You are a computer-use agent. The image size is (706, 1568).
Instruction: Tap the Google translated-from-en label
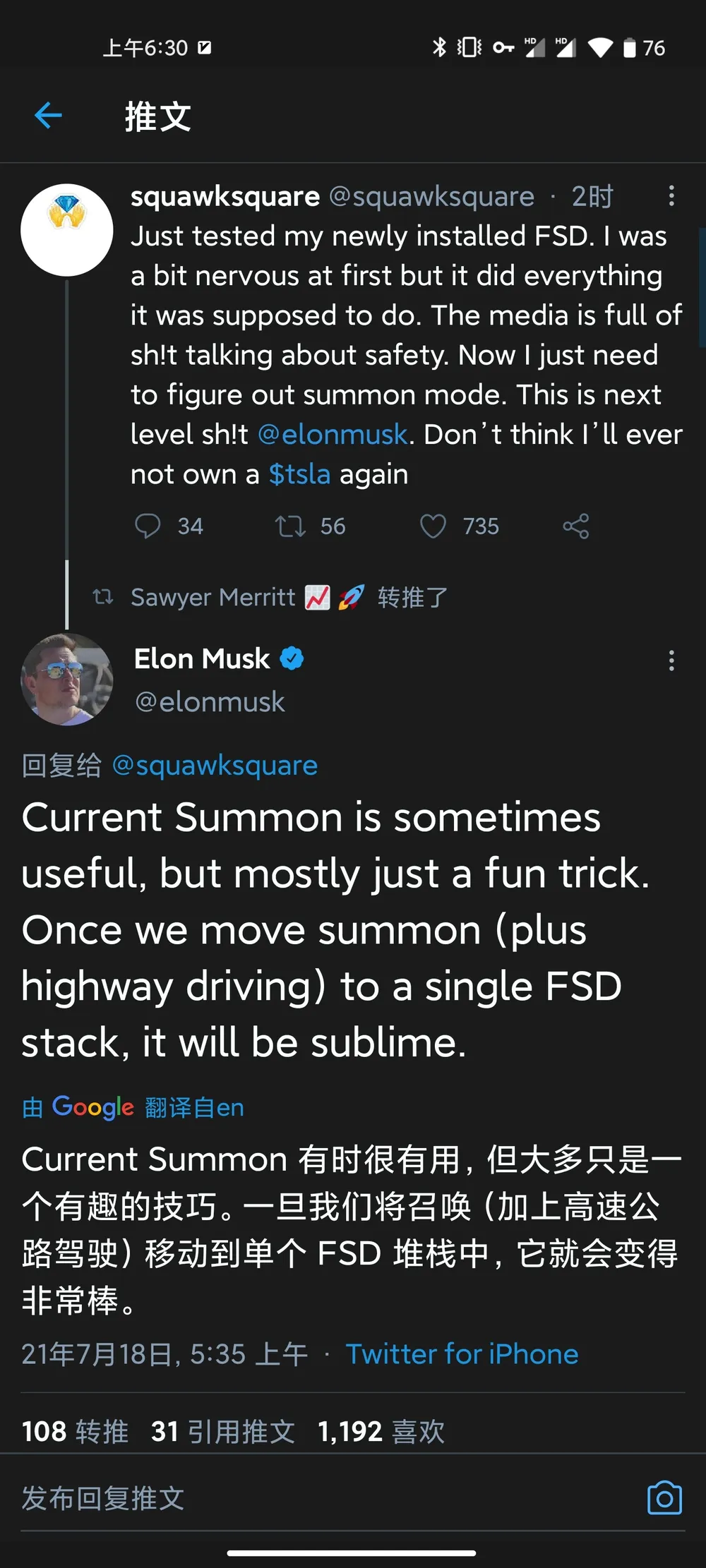click(133, 1108)
